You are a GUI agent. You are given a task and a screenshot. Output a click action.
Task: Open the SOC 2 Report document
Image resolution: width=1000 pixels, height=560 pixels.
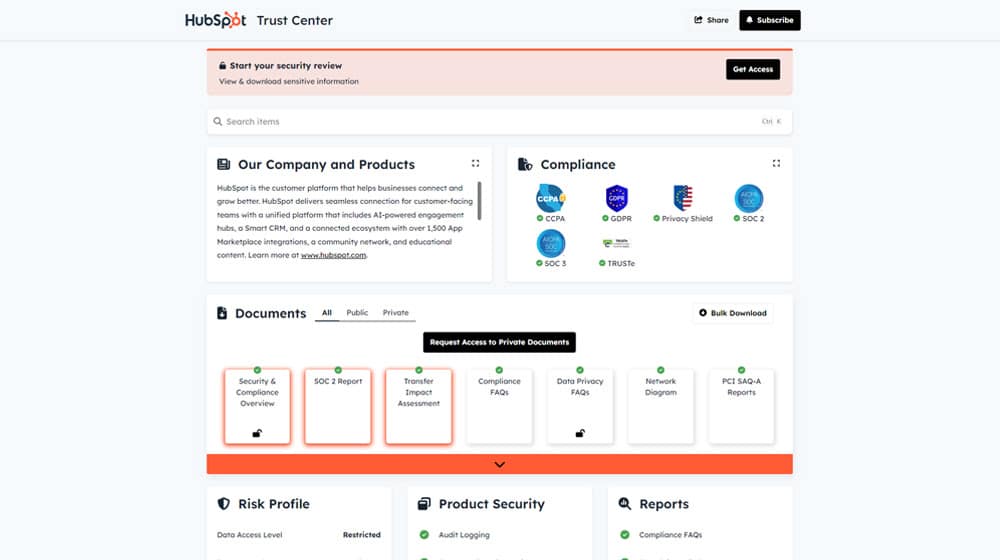pyautogui.click(x=338, y=406)
